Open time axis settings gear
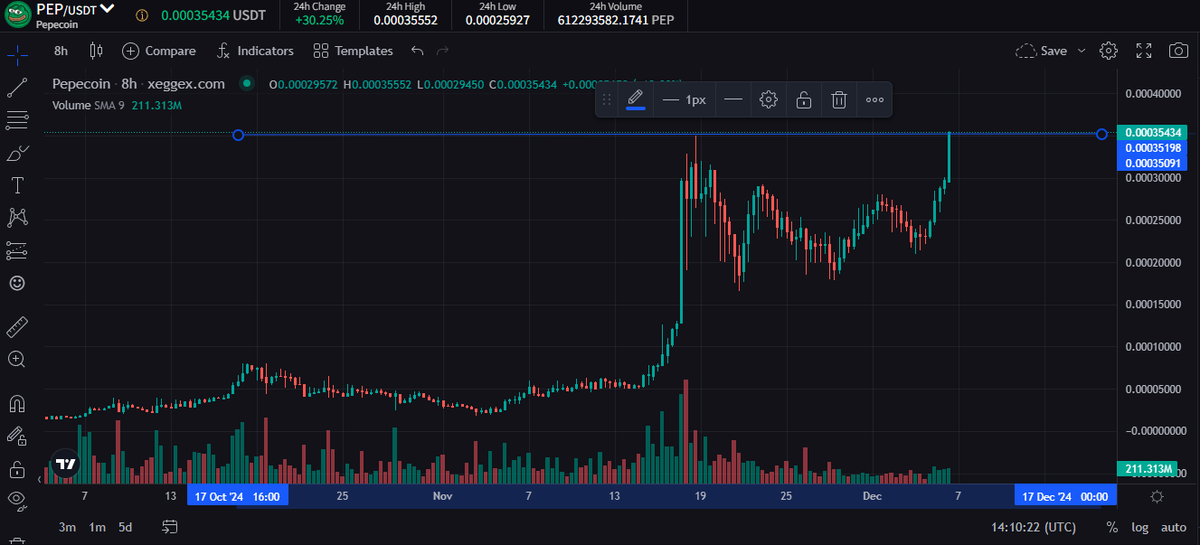The image size is (1200, 545). [1157, 496]
